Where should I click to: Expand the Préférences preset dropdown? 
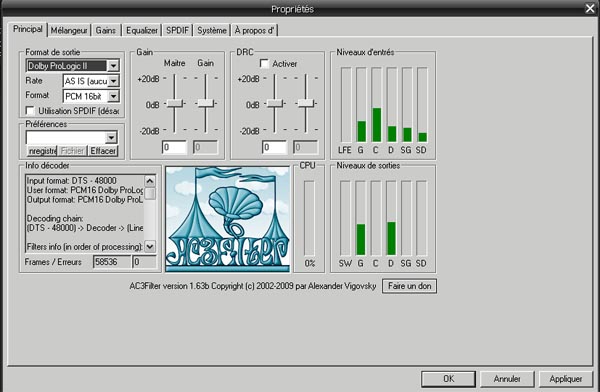(x=111, y=137)
